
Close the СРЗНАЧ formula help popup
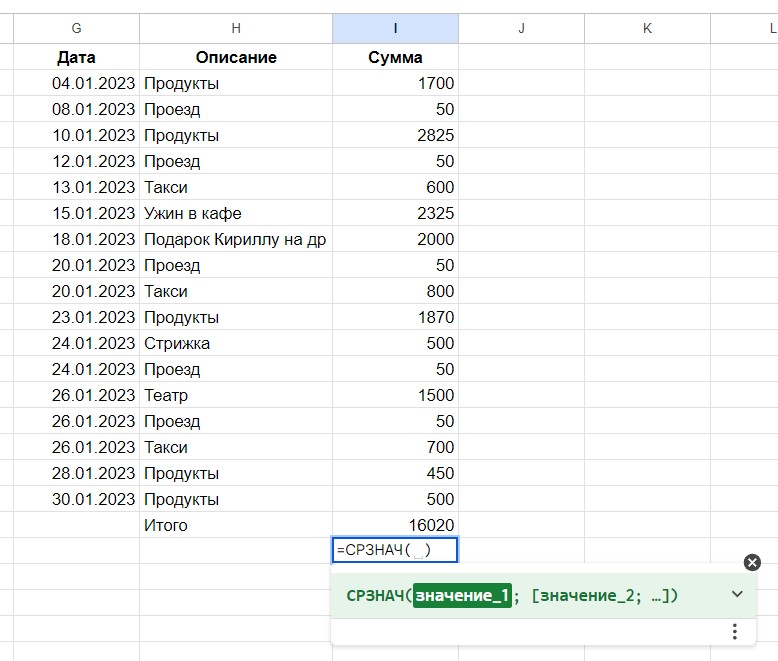click(x=752, y=563)
